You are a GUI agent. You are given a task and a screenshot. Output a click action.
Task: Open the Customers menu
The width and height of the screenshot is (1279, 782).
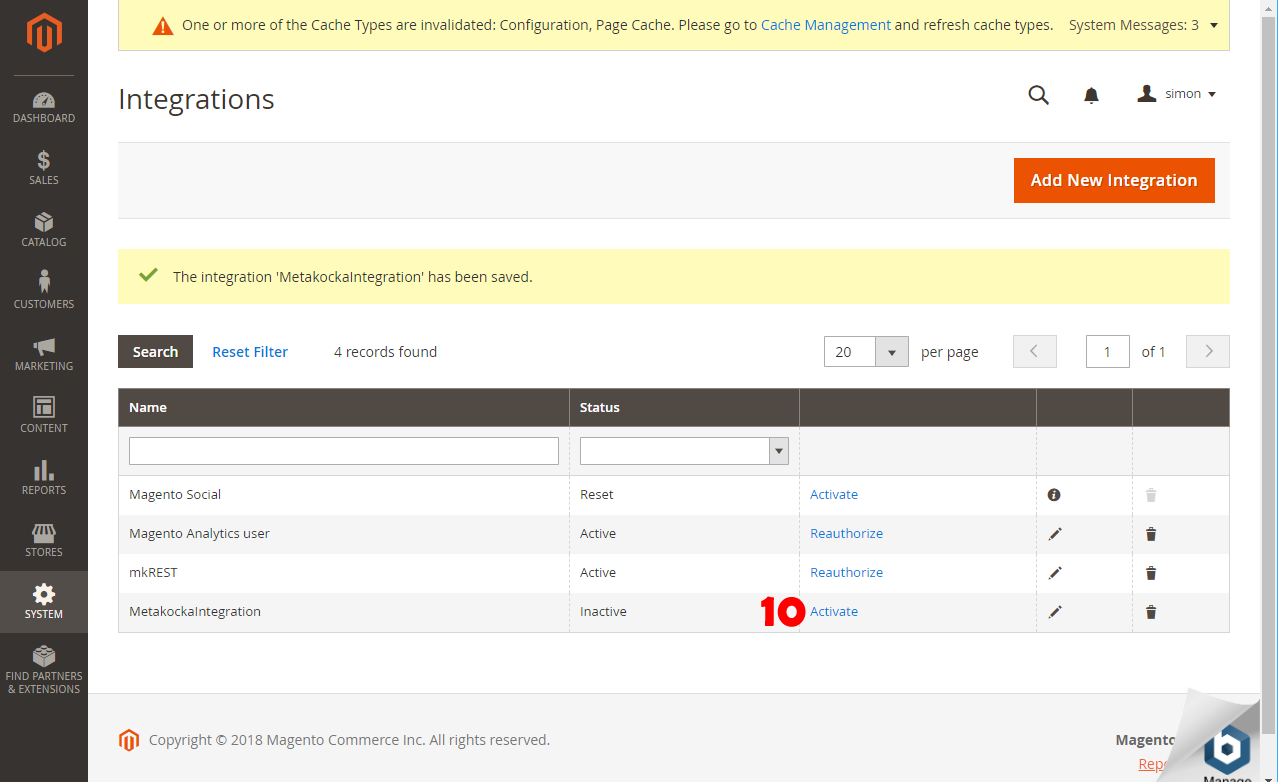[44, 292]
